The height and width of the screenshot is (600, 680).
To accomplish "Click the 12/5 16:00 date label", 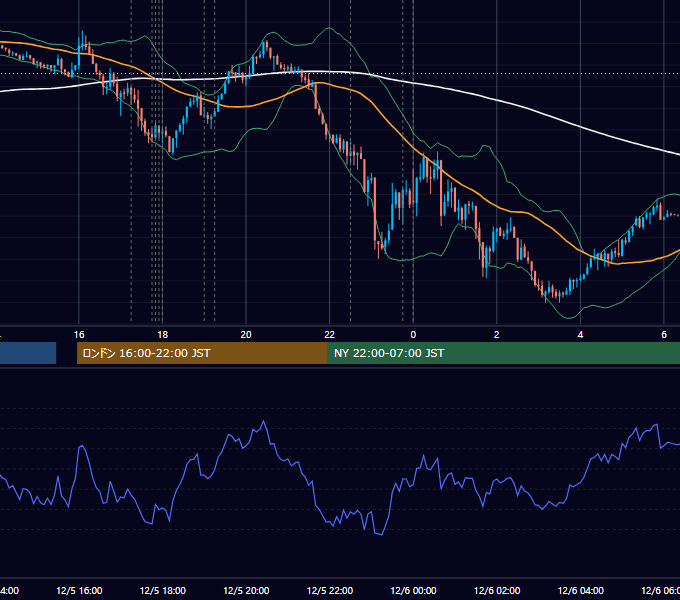I will [79, 590].
